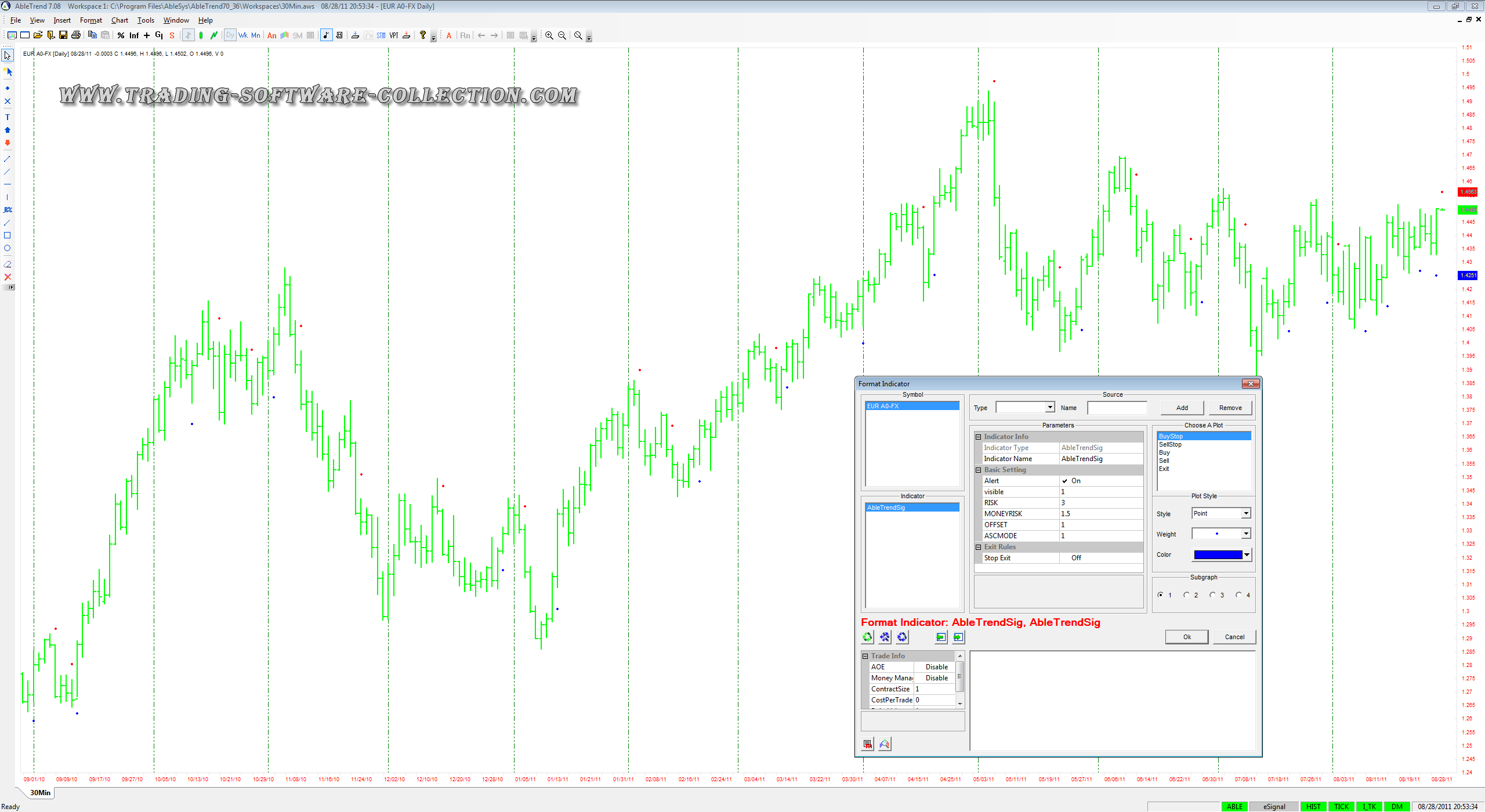Toggle the Alert On checkbox
This screenshot has width=1485, height=812.
coord(1064,481)
